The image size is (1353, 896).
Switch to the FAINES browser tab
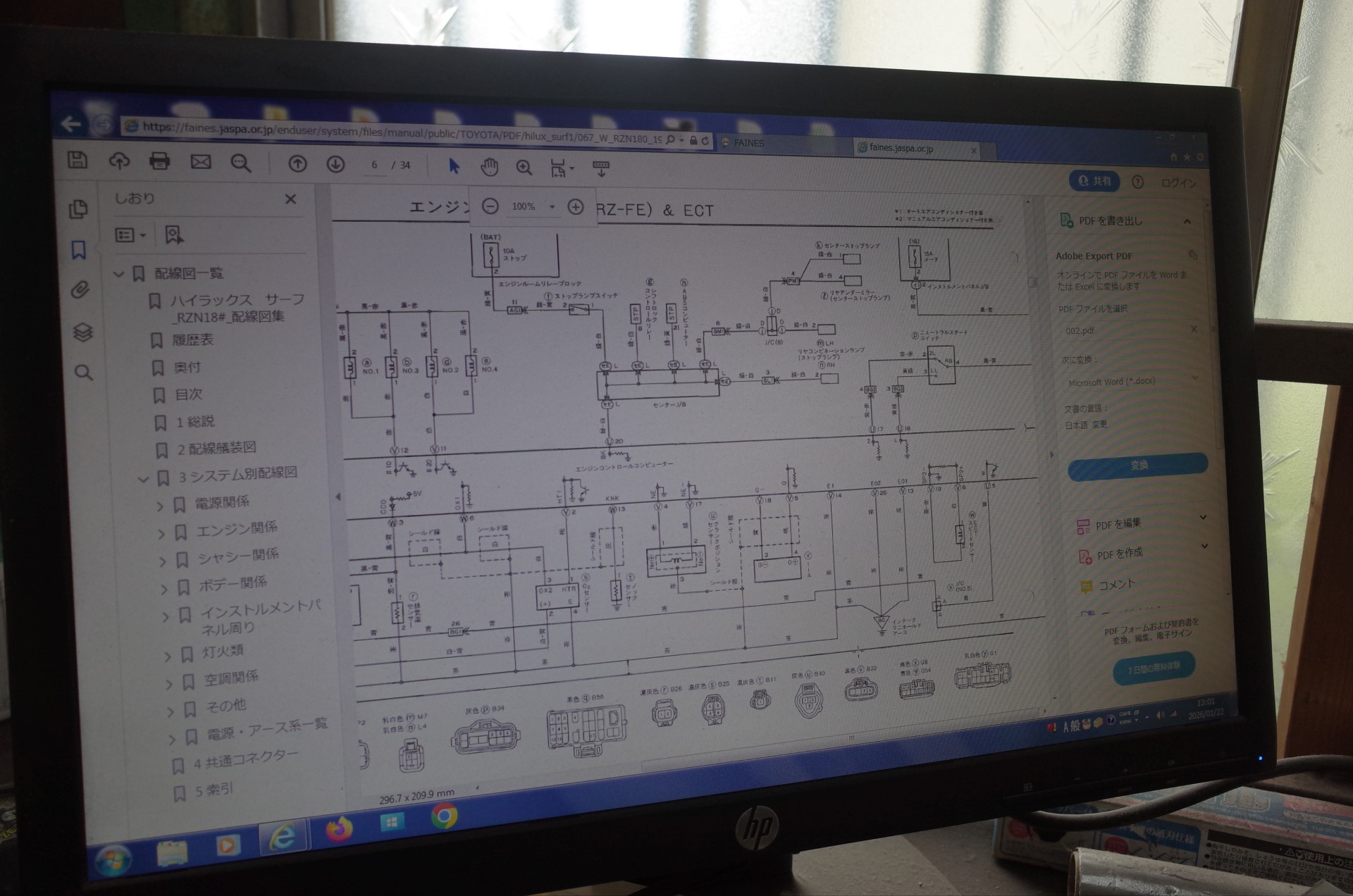tap(748, 143)
